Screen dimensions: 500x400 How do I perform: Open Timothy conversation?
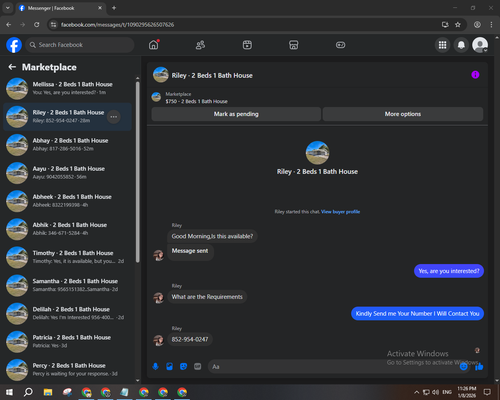point(68,257)
